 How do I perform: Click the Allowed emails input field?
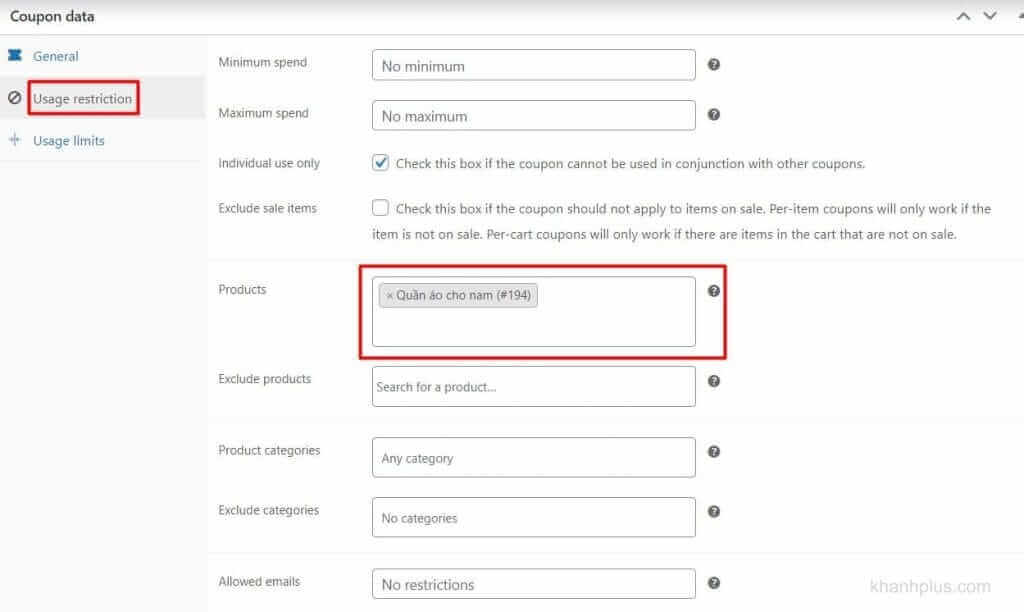coord(534,583)
